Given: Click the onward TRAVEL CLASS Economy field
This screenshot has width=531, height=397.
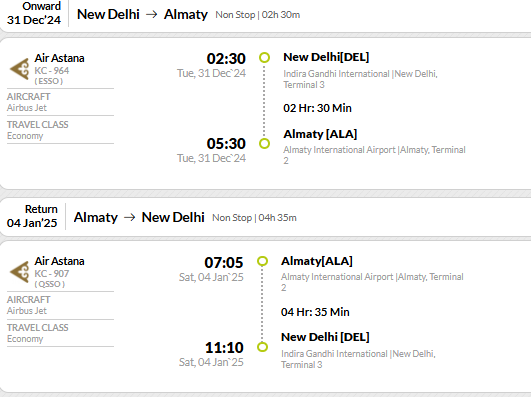Looking at the screenshot, I should [60, 130].
